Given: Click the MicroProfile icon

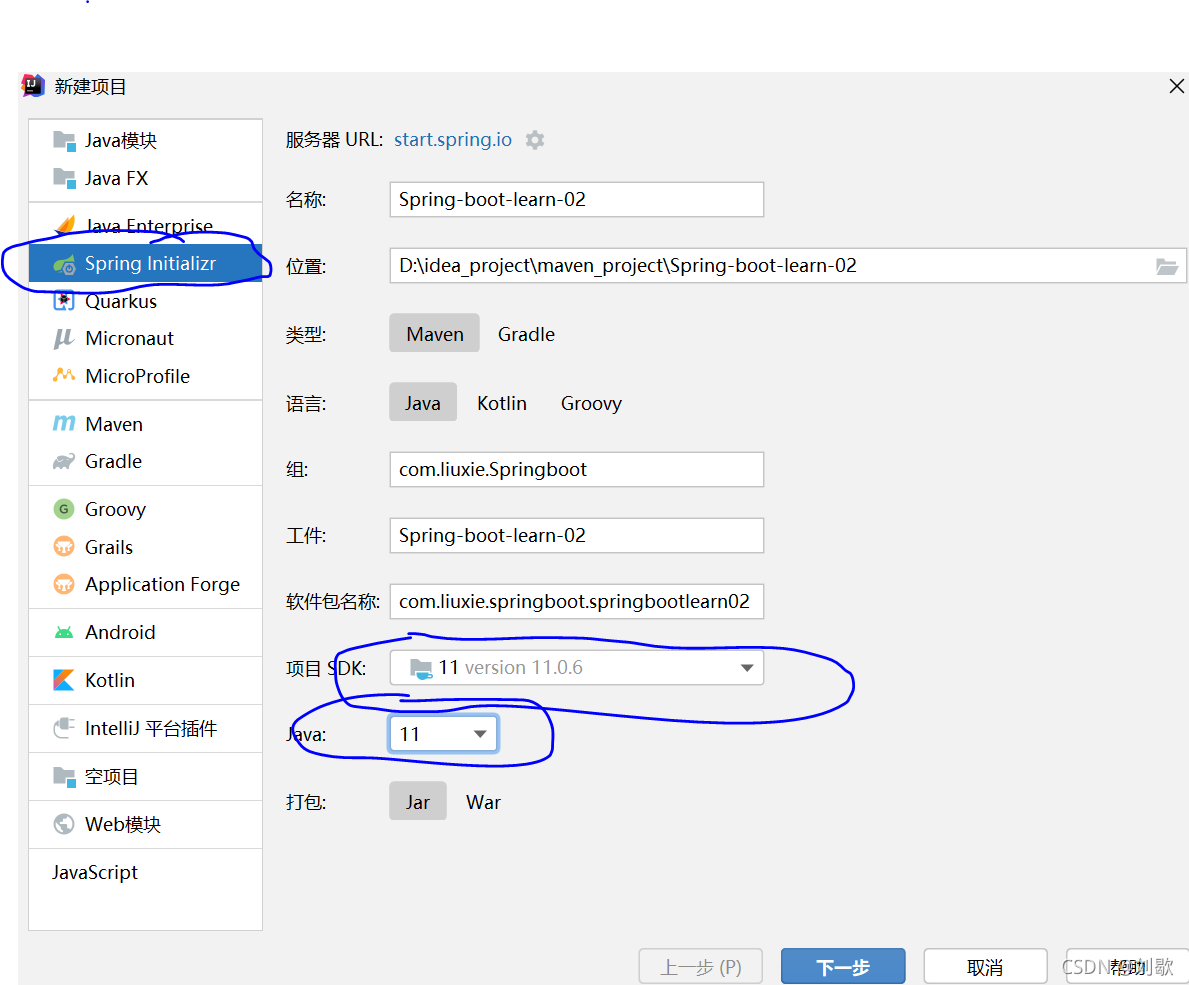Looking at the screenshot, I should (64, 375).
